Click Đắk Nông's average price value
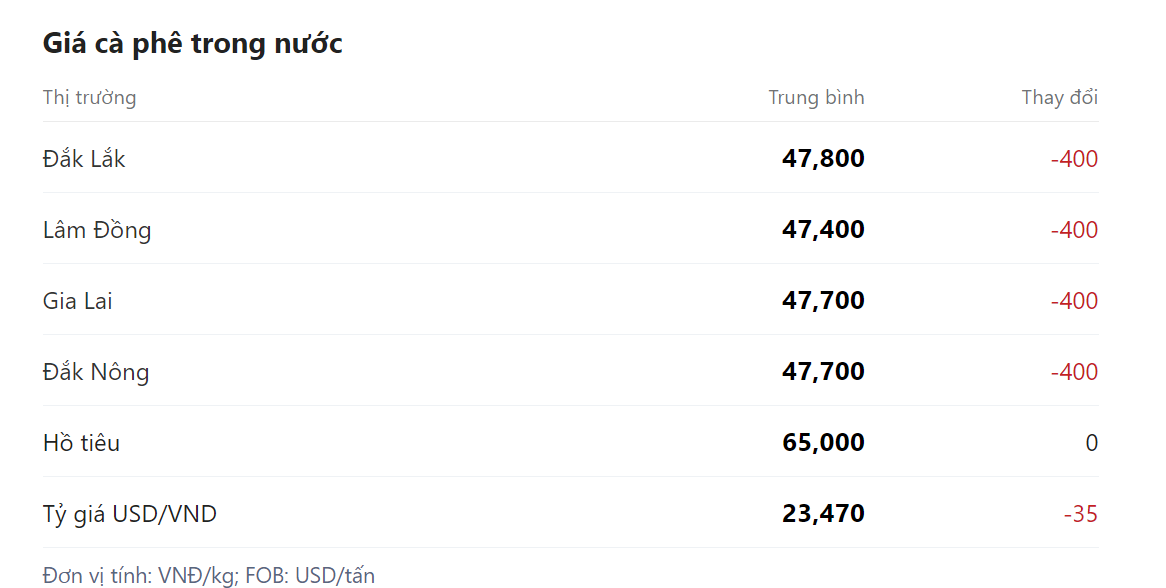Screen dimensions: 1166x588 823,372
